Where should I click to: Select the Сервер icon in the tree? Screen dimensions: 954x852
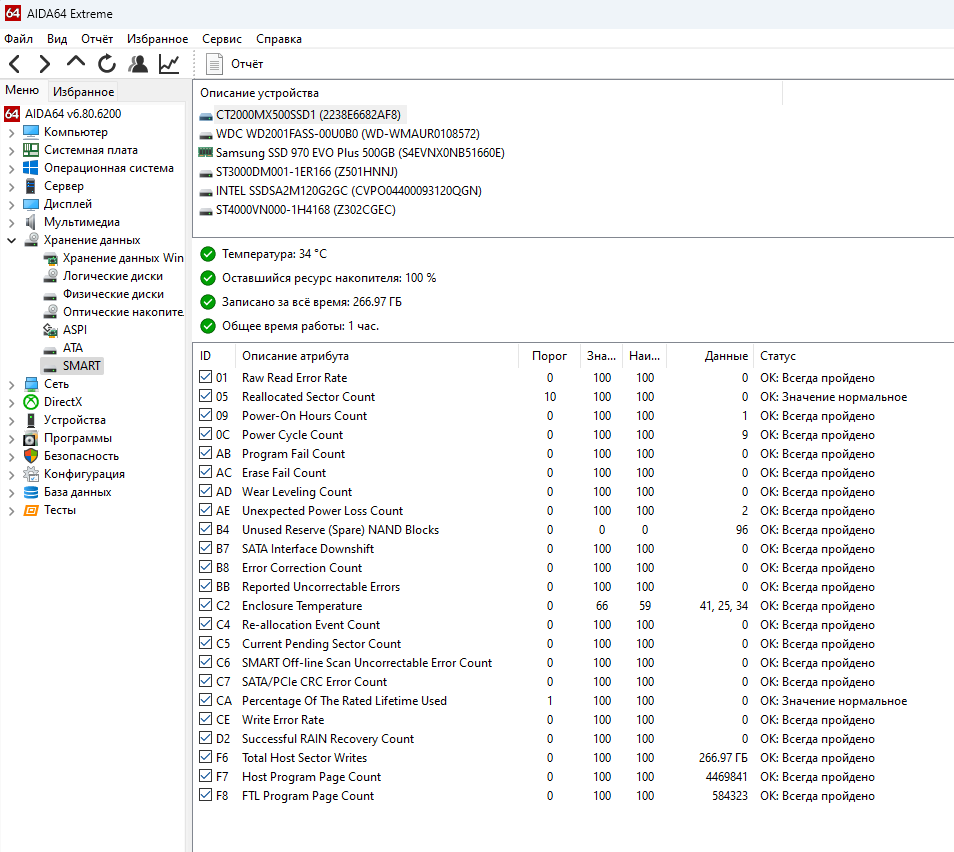30,186
